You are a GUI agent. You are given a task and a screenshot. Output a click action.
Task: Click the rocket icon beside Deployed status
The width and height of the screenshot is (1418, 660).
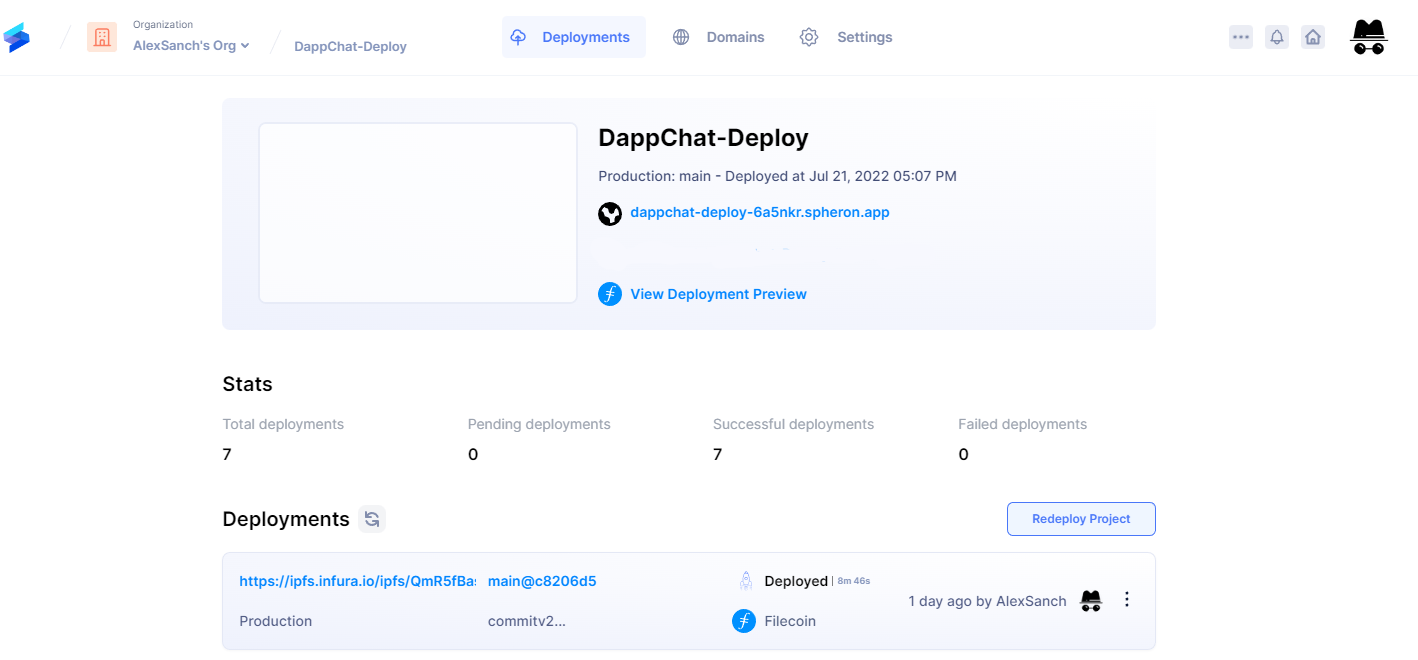tap(745, 581)
